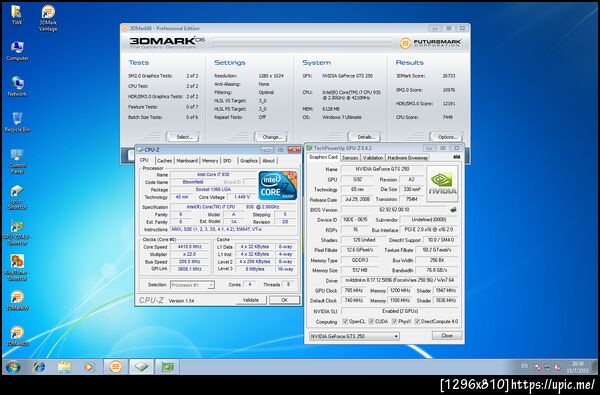Launch the desktop shortcut below GPU-Z Shortcut
This screenshot has height=395, width=600.
[17, 268]
